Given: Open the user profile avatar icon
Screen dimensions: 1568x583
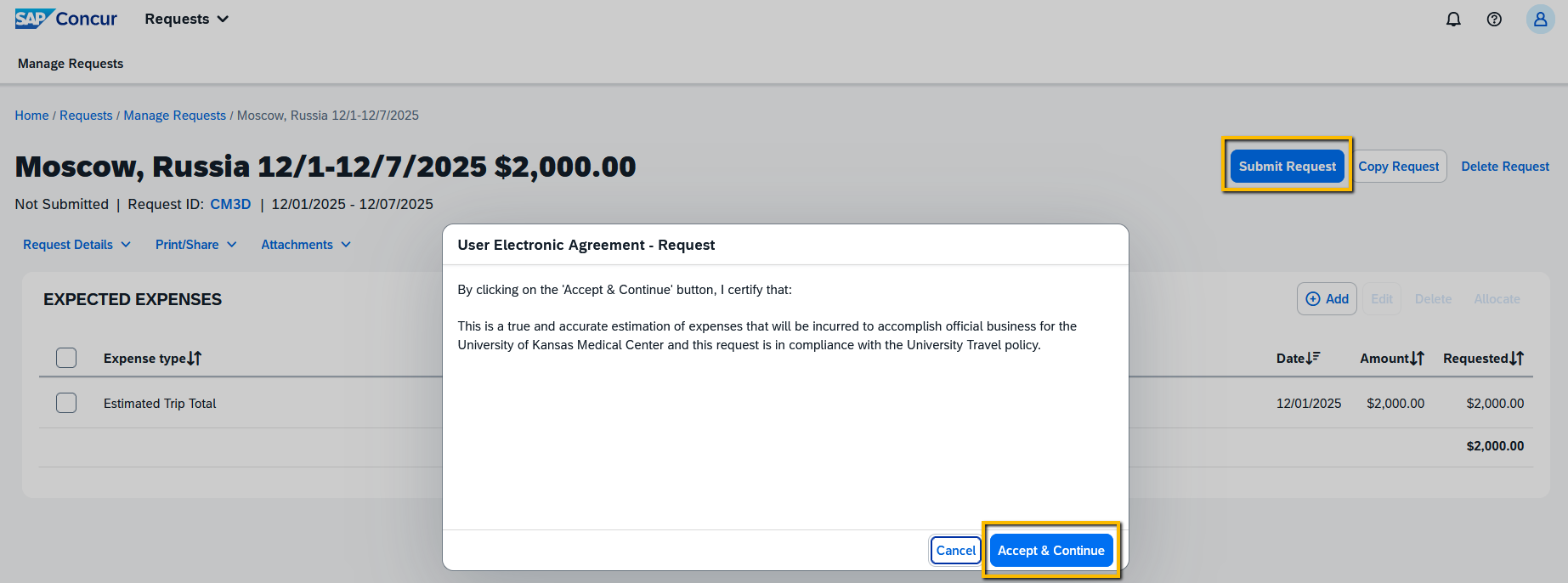Looking at the screenshot, I should pyautogui.click(x=1540, y=19).
